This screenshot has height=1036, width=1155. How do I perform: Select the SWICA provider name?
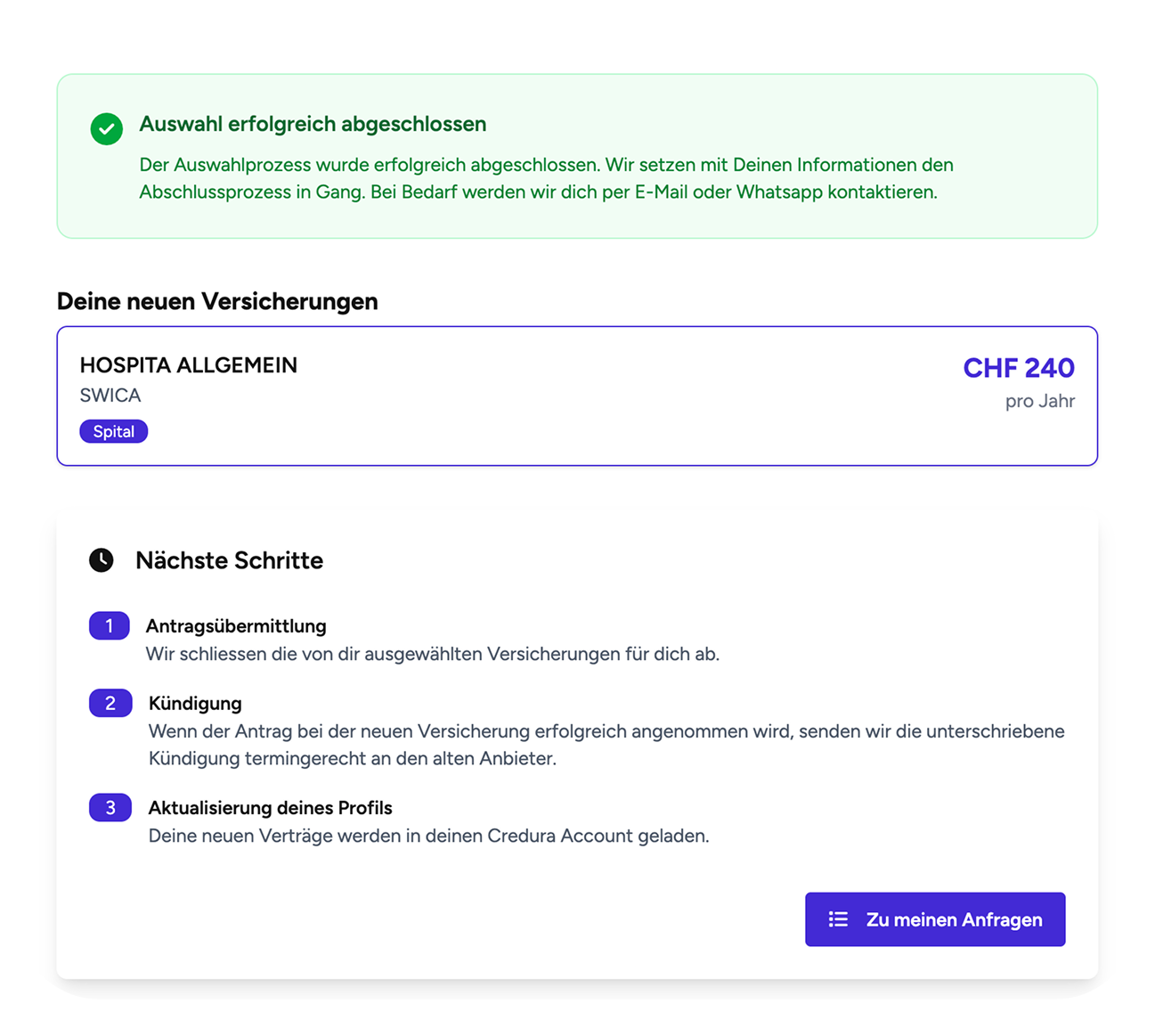110,395
